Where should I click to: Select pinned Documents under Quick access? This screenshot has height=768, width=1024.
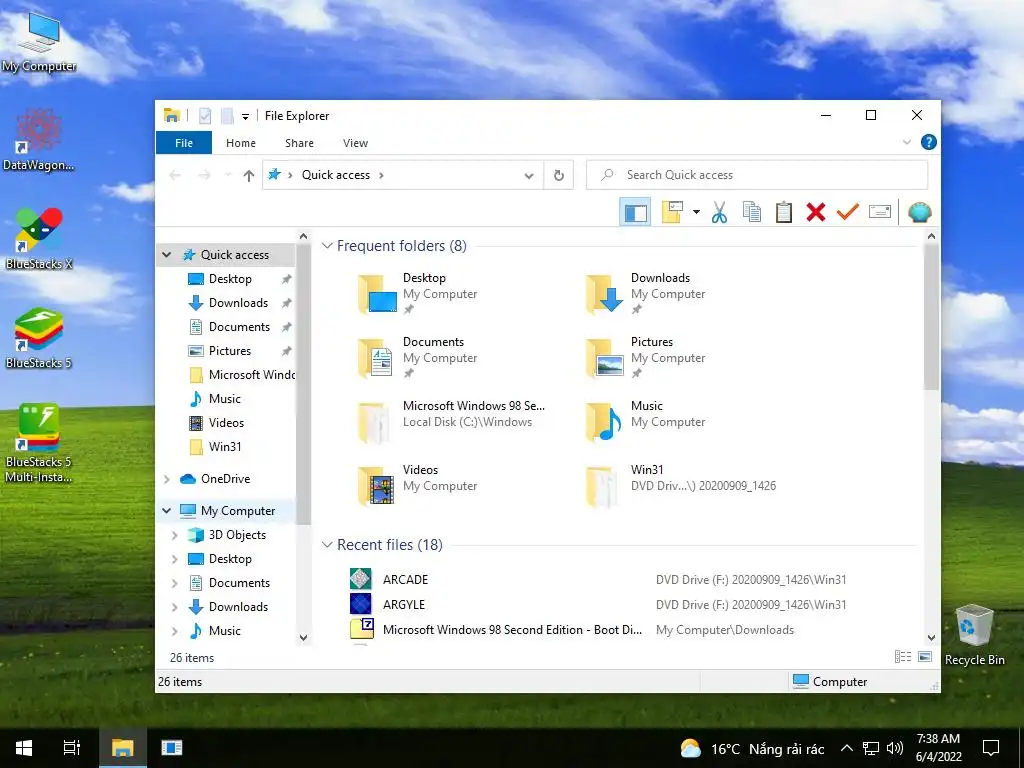(238, 327)
